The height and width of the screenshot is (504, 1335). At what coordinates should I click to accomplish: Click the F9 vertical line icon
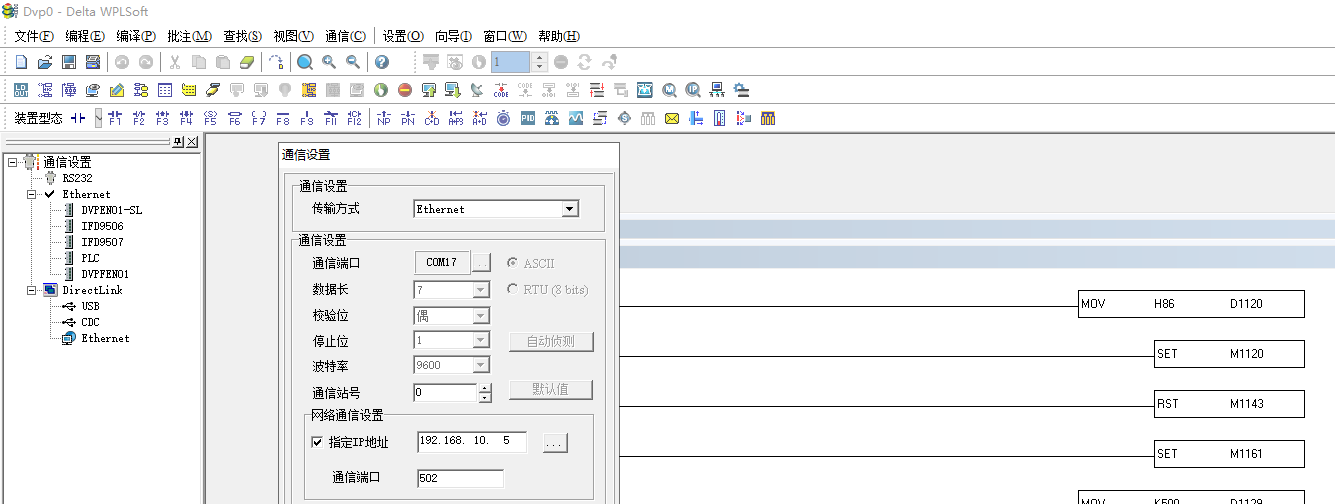click(306, 118)
